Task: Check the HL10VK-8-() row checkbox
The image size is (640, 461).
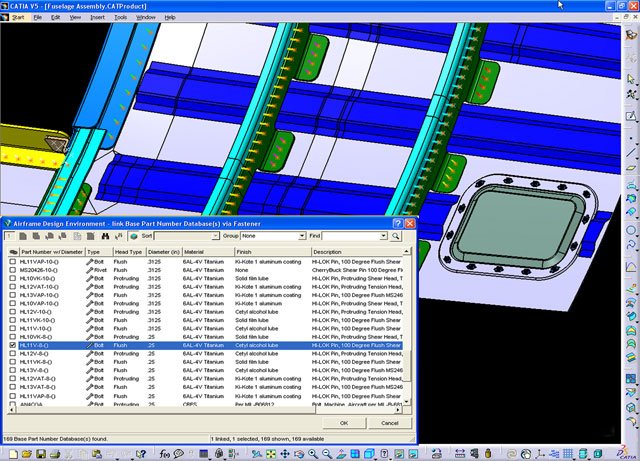Action: (x=13, y=337)
